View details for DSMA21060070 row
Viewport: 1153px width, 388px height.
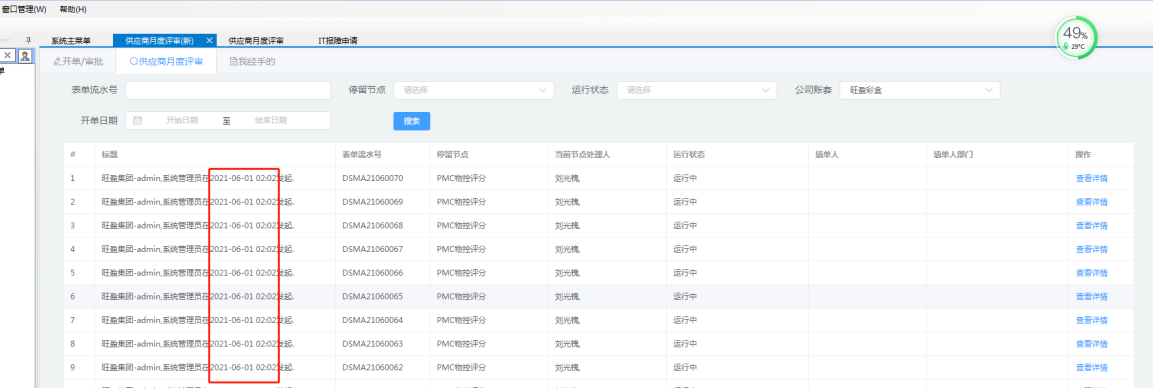tap(1091, 179)
